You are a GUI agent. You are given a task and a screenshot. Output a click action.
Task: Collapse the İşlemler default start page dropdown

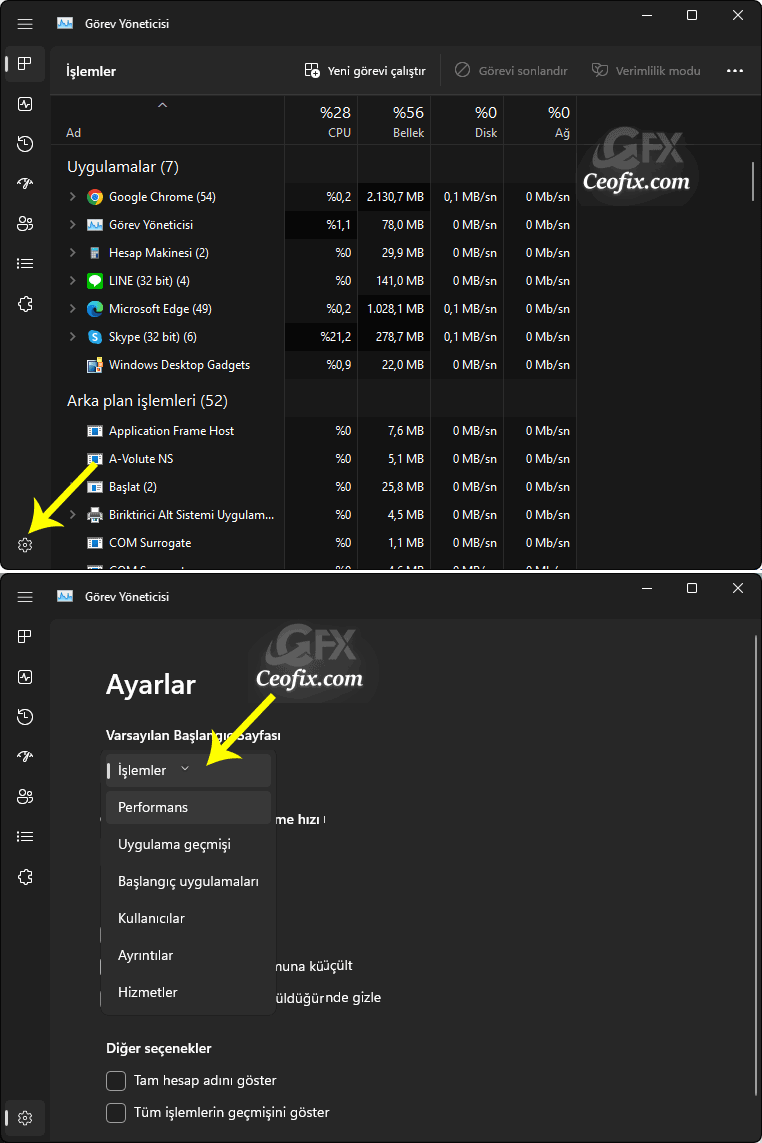188,771
